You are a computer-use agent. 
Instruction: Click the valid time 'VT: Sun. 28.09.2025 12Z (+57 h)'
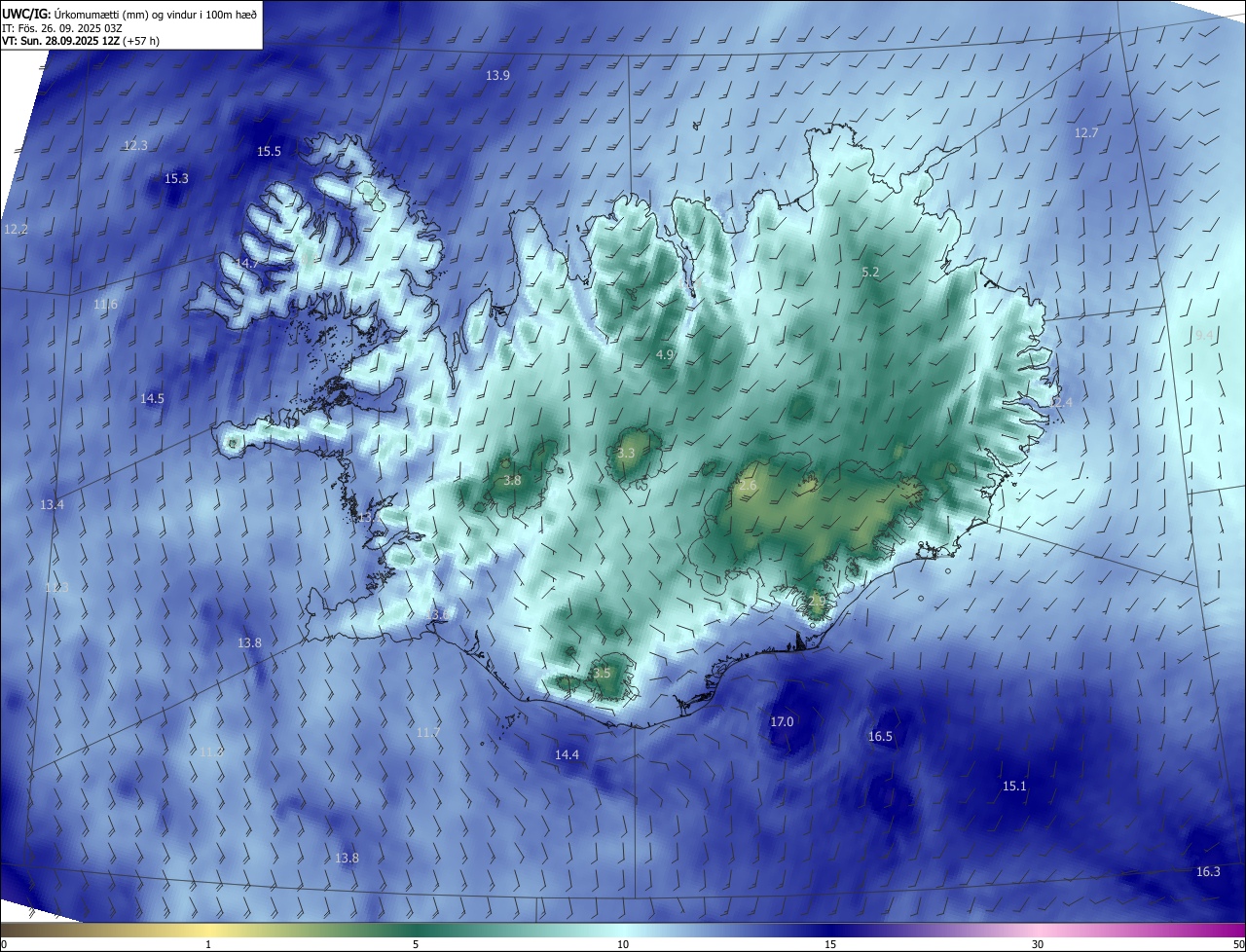[x=80, y=41]
